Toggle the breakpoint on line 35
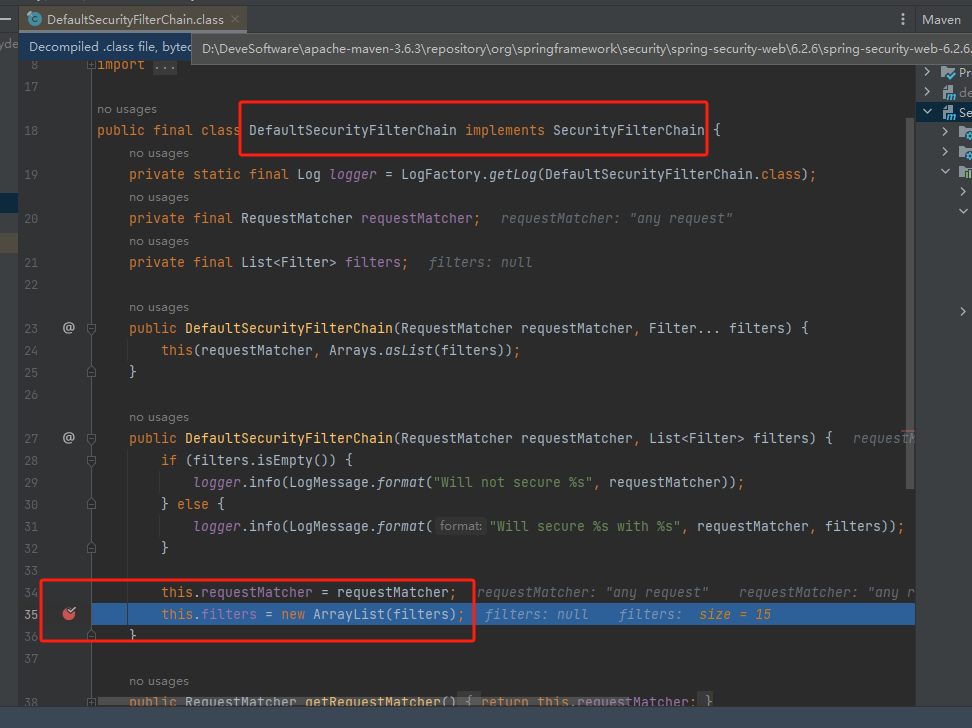 [68, 614]
